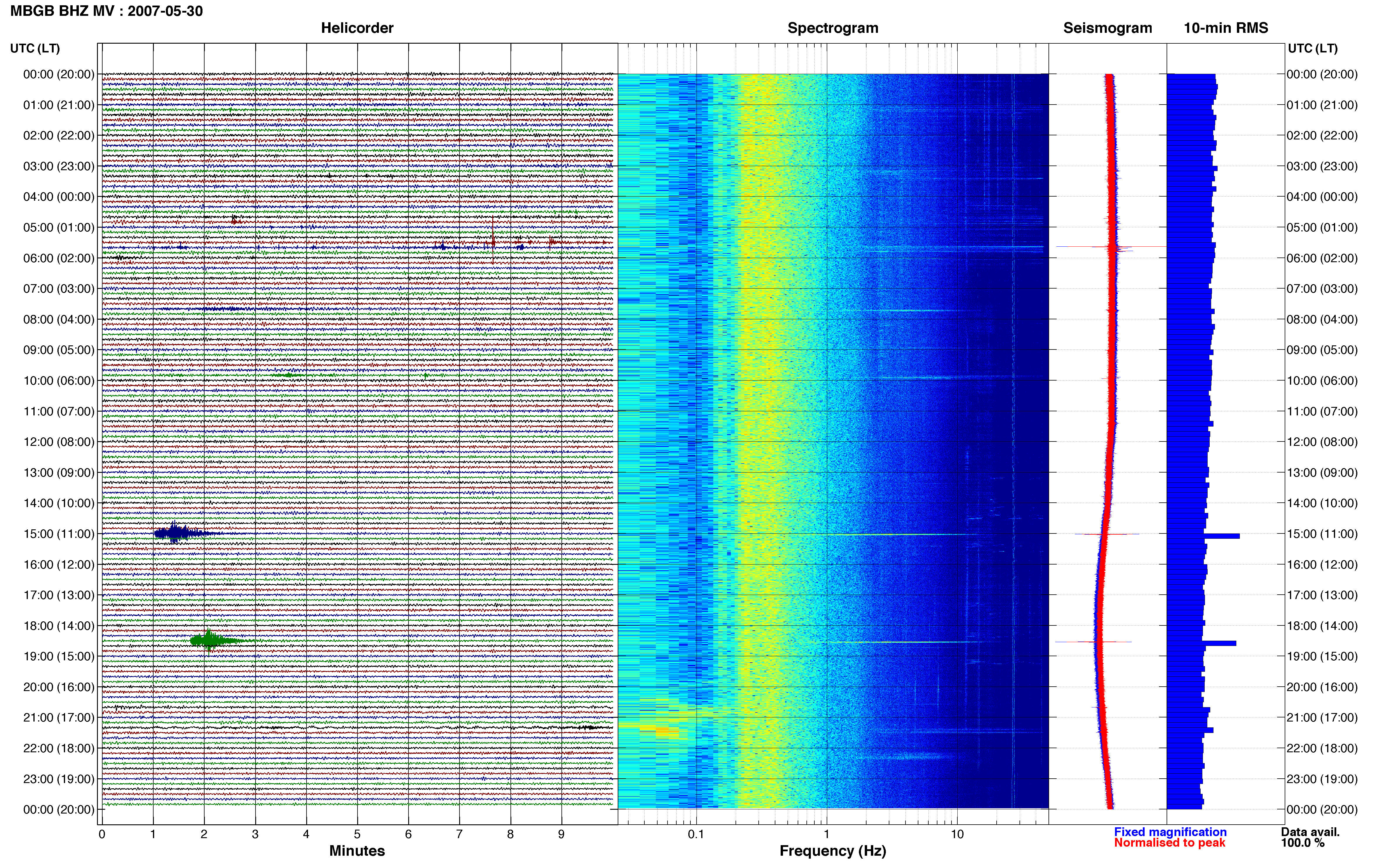Click the 0 minutes tick label under helicorder
The width and height of the screenshot is (1389, 868).
(102, 834)
